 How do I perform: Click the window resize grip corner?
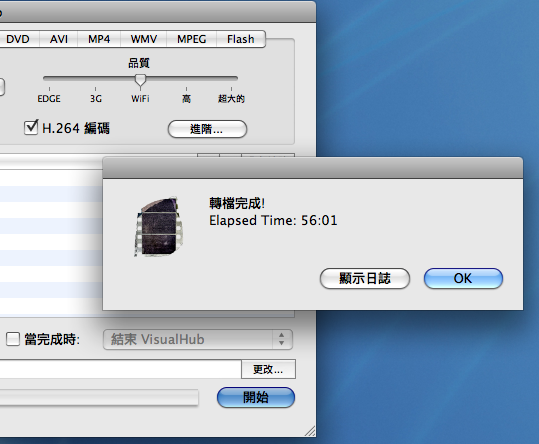click(x=310, y=431)
